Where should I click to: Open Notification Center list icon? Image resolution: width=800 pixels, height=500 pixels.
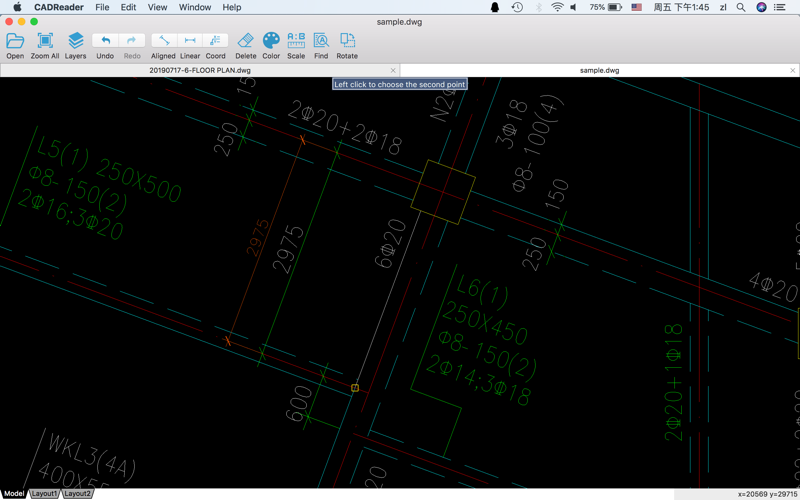coord(780,7)
